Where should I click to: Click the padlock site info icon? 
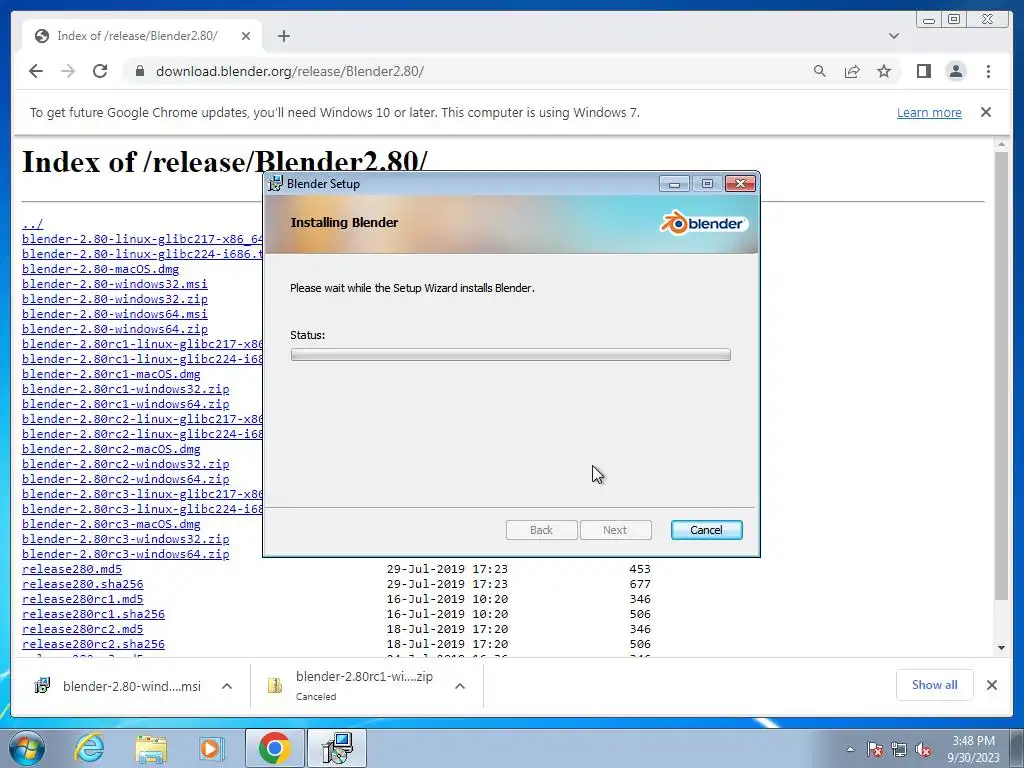139,71
